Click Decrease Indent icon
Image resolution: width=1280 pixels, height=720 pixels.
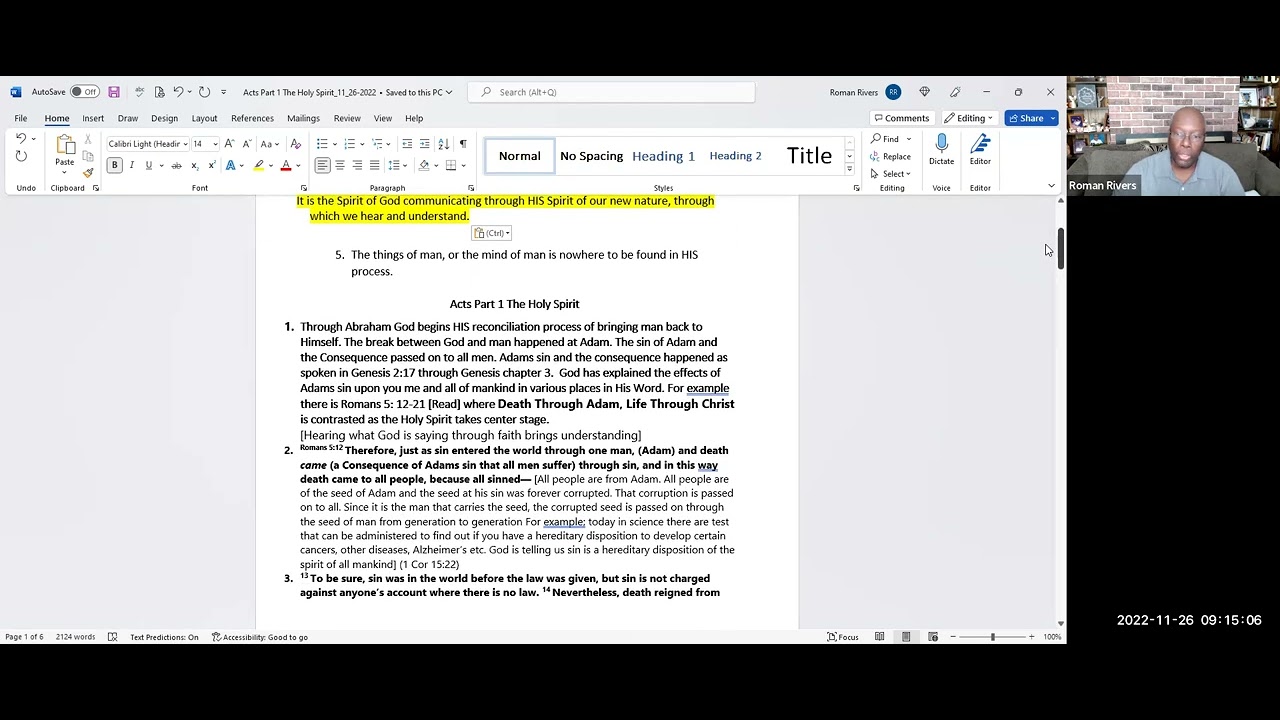[x=407, y=144]
